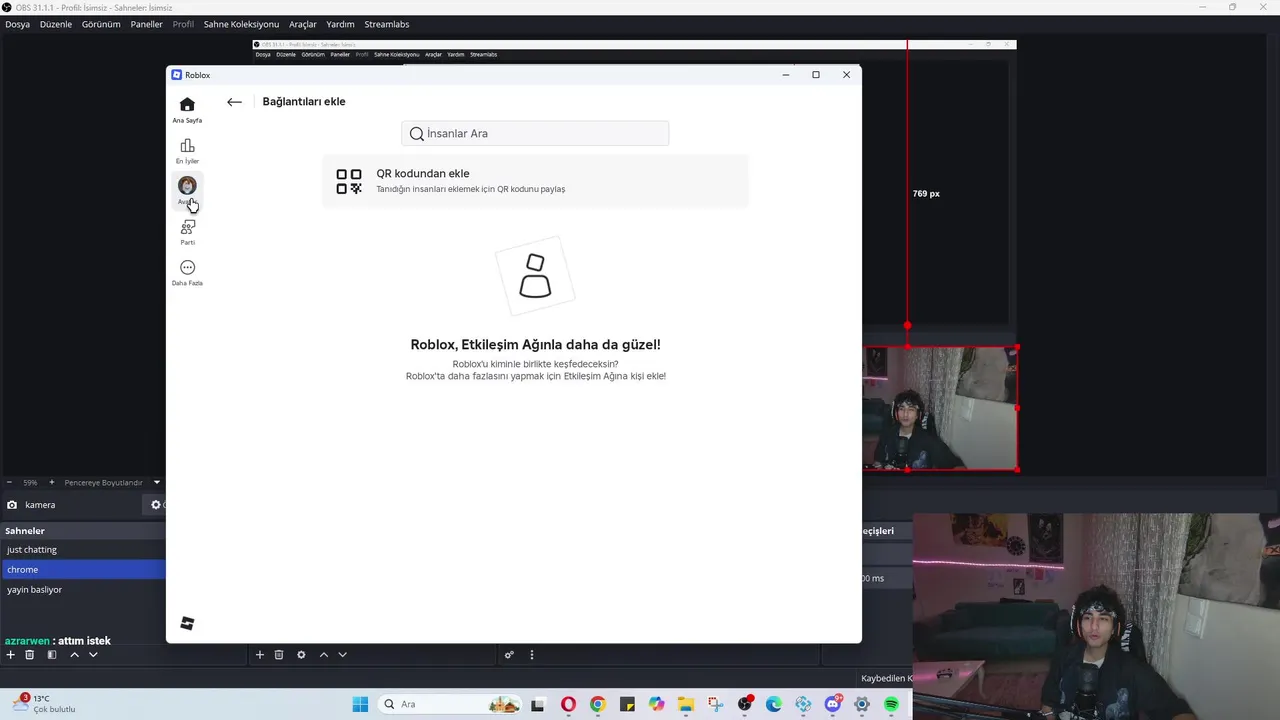Screen dimensions: 1280x720
Task: Maximize the Roblox window
Action: pyautogui.click(x=816, y=75)
